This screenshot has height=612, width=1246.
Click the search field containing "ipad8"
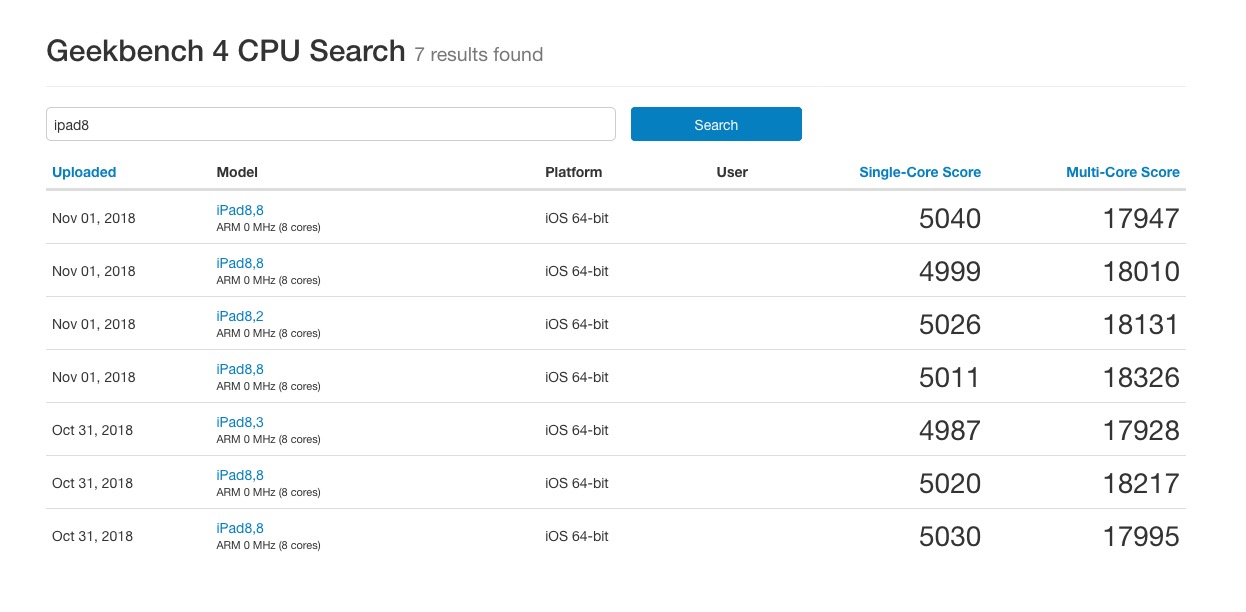tap(330, 124)
